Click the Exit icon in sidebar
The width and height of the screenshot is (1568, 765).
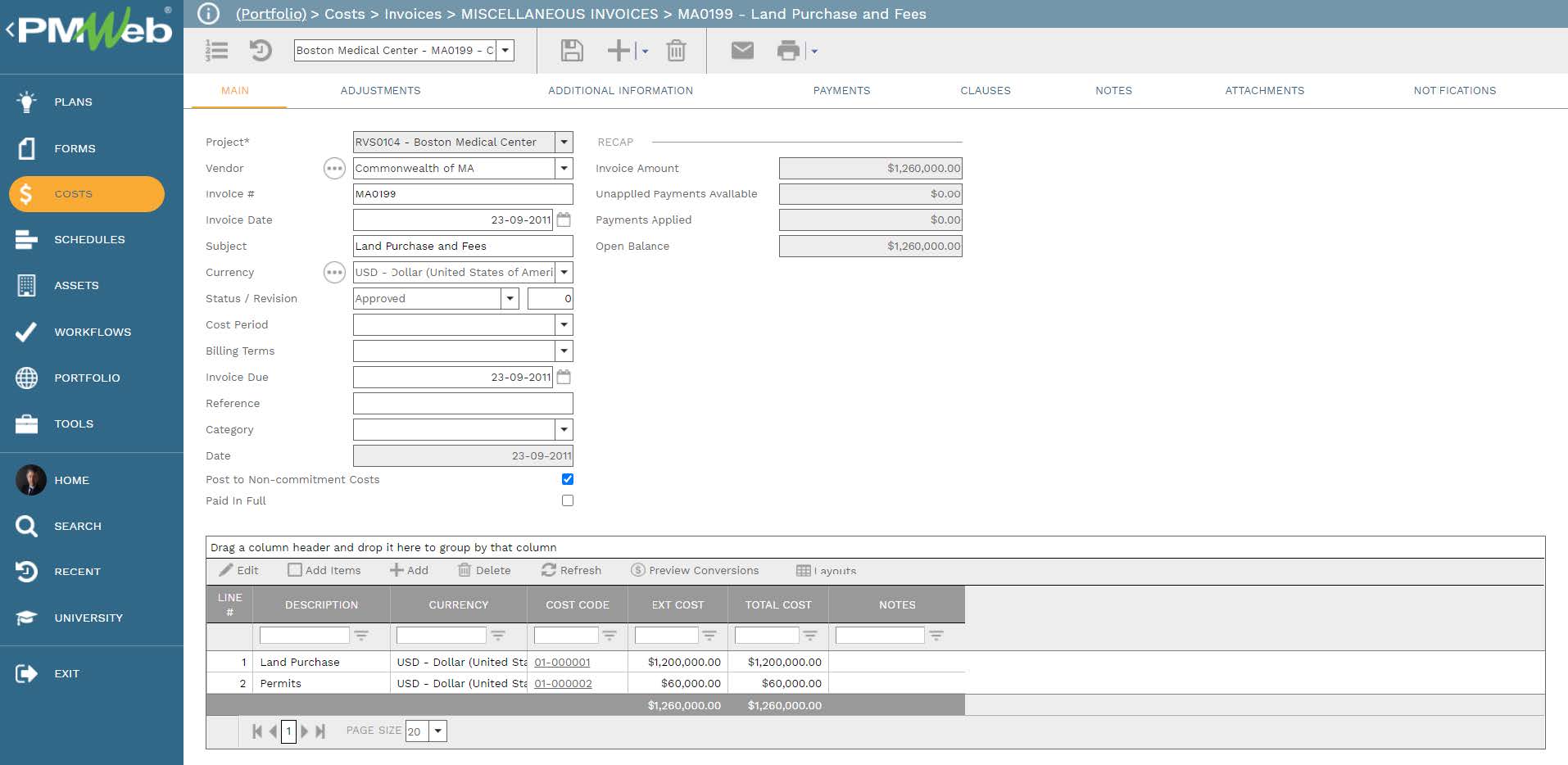click(x=26, y=673)
